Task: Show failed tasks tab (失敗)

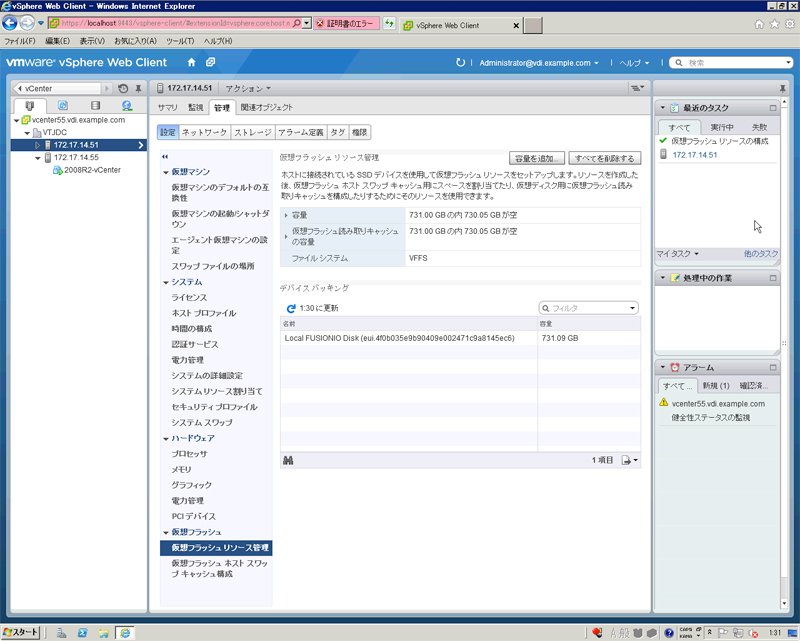Action: click(759, 127)
